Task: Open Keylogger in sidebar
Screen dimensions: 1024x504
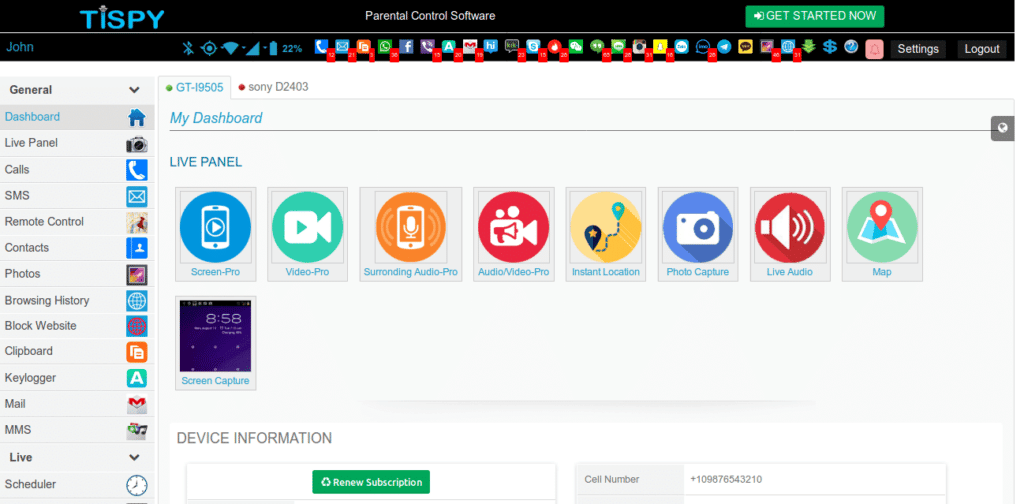Action: [x=77, y=378]
